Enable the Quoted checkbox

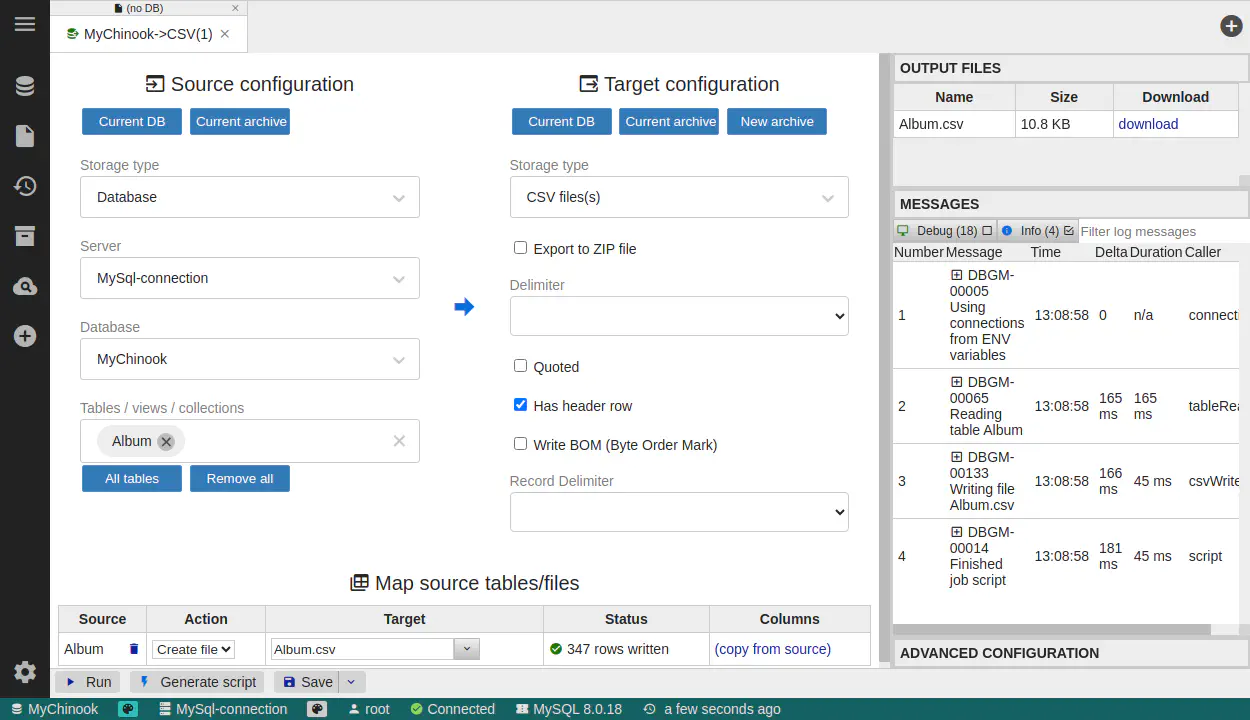pos(520,366)
